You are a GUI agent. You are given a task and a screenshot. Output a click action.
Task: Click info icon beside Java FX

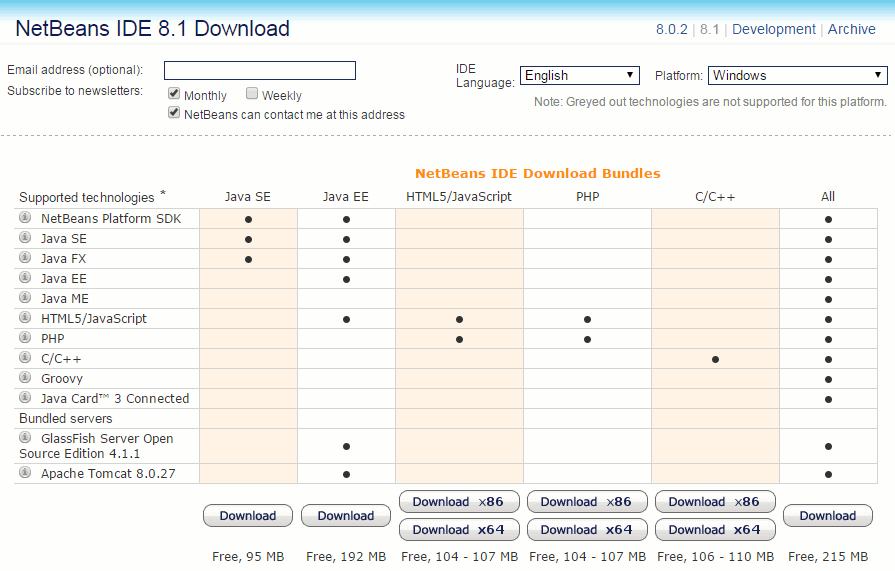click(x=25, y=258)
